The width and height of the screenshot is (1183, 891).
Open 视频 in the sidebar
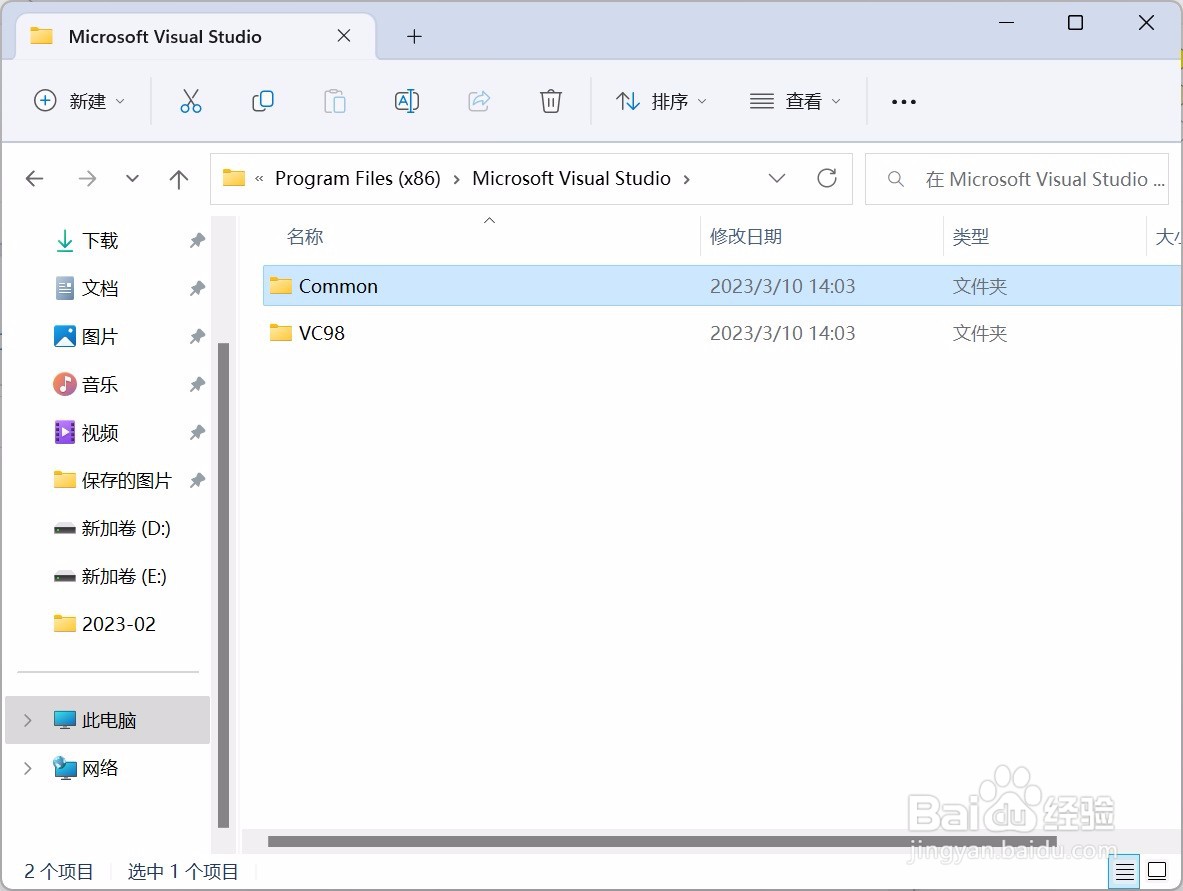[x=100, y=433]
